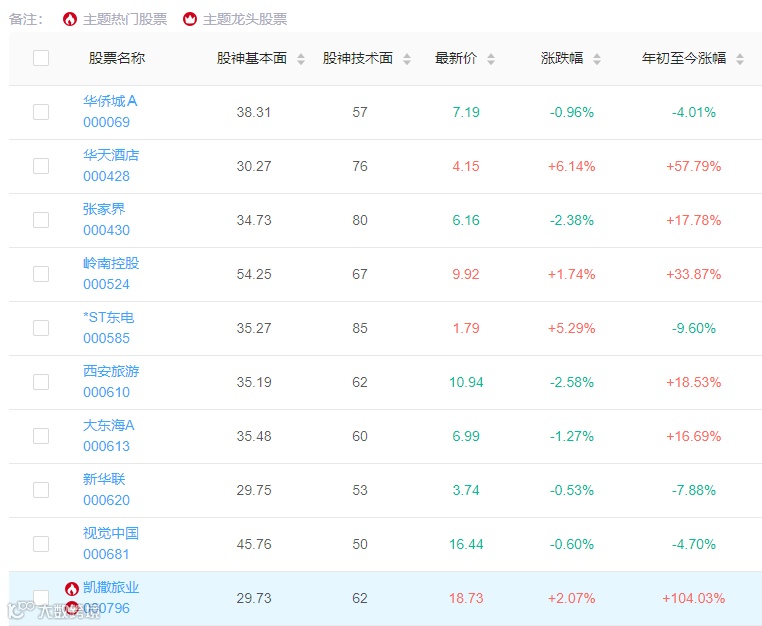This screenshot has width=762, height=626.
Task: Click the latest price 10.94
Action: 466,382
